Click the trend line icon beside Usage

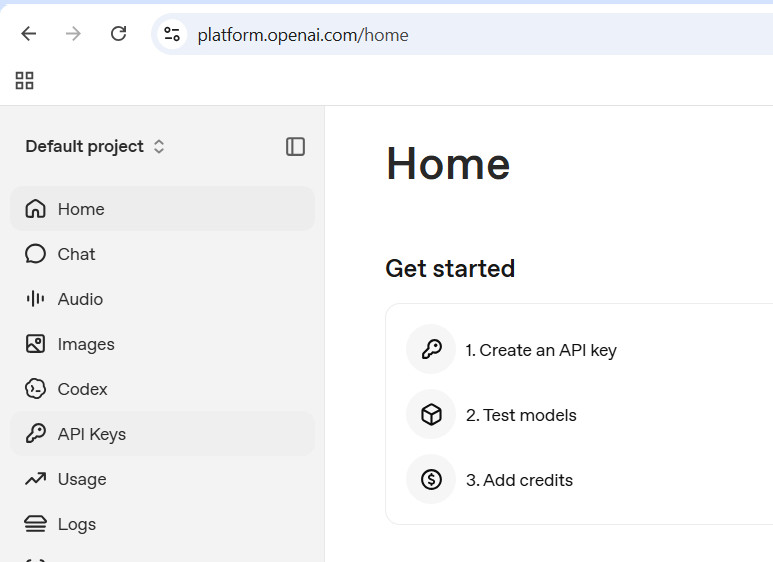pyautogui.click(x=35, y=479)
